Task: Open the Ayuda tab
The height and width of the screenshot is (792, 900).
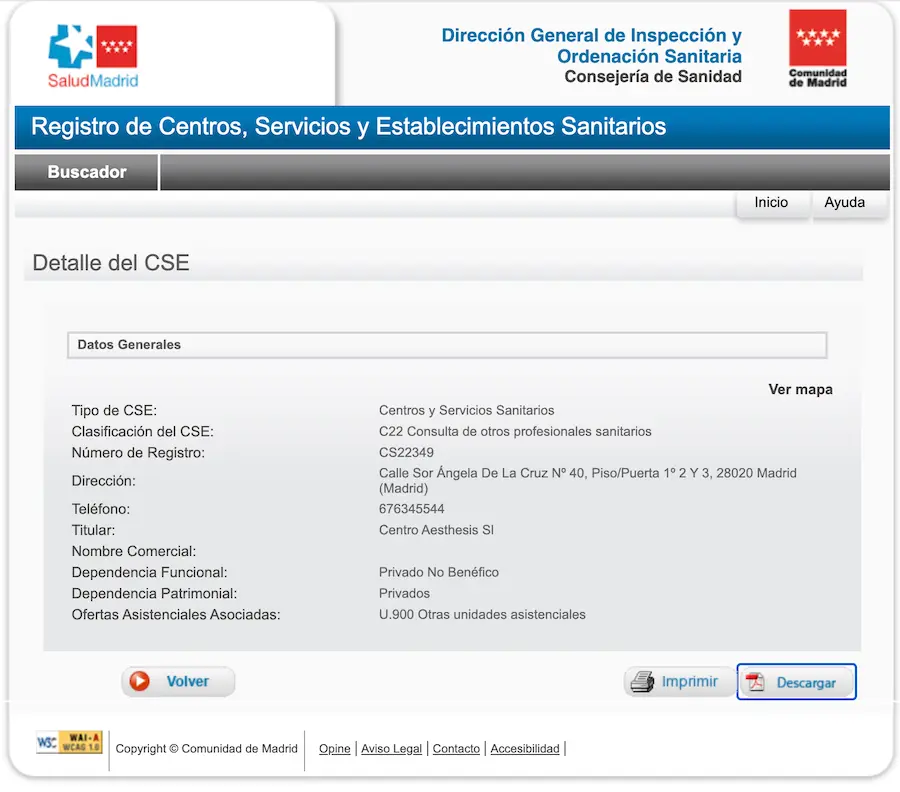Action: click(x=844, y=203)
